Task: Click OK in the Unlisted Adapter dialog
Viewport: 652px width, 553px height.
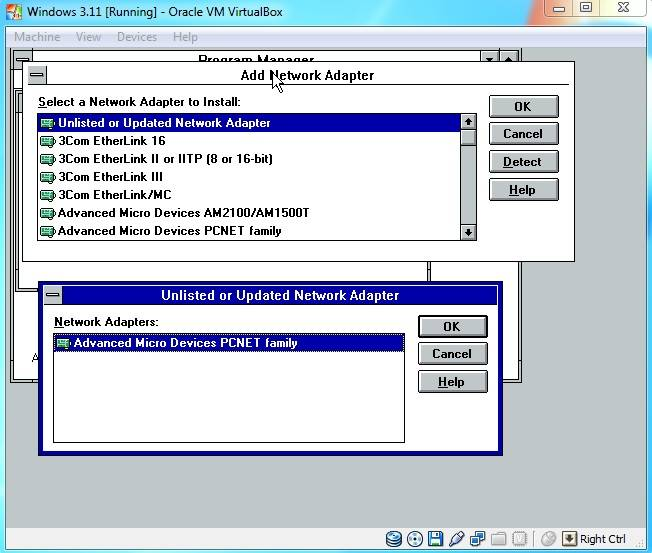Action: tap(451, 326)
